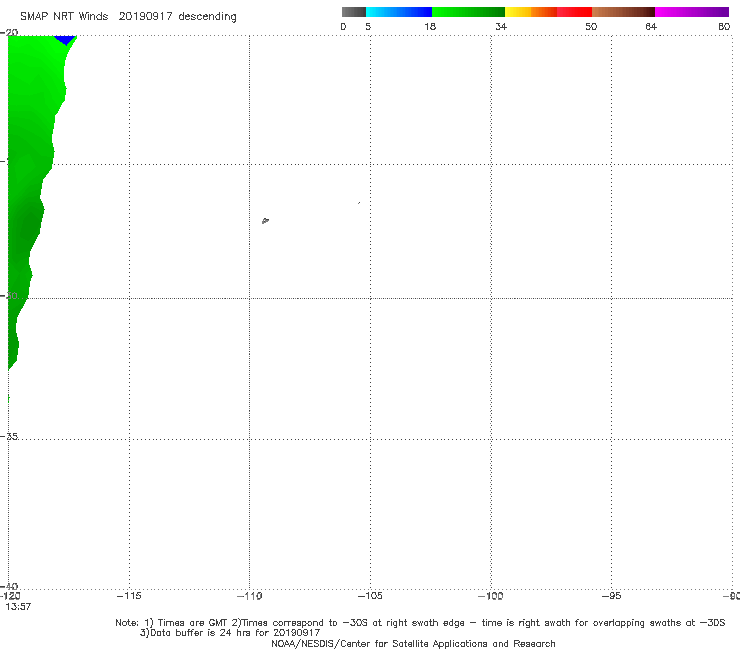Click the latitude label '-35'
The height and width of the screenshot is (650, 740).
click(9, 437)
